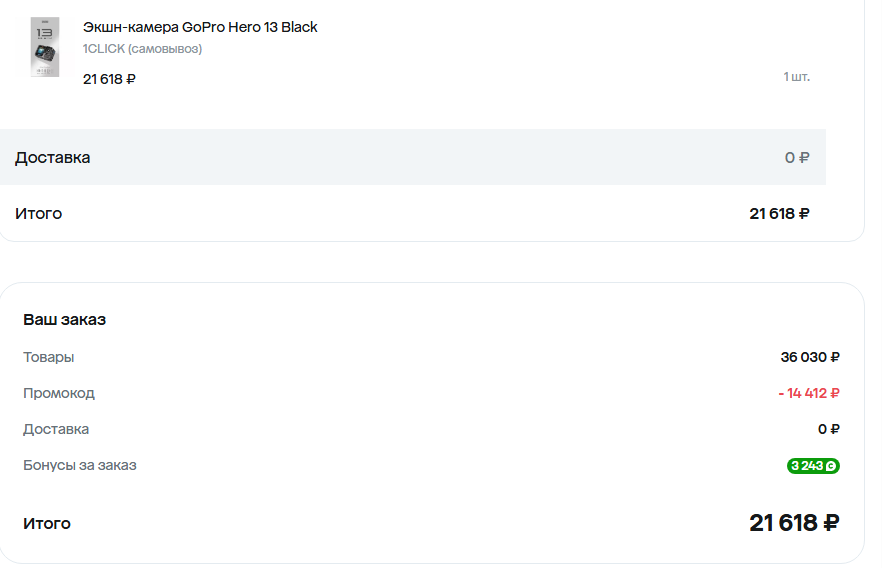The width and height of the screenshot is (882, 568).
Task: Click delivery 0 ₽ in Ваш заказ summary
Action: (828, 429)
